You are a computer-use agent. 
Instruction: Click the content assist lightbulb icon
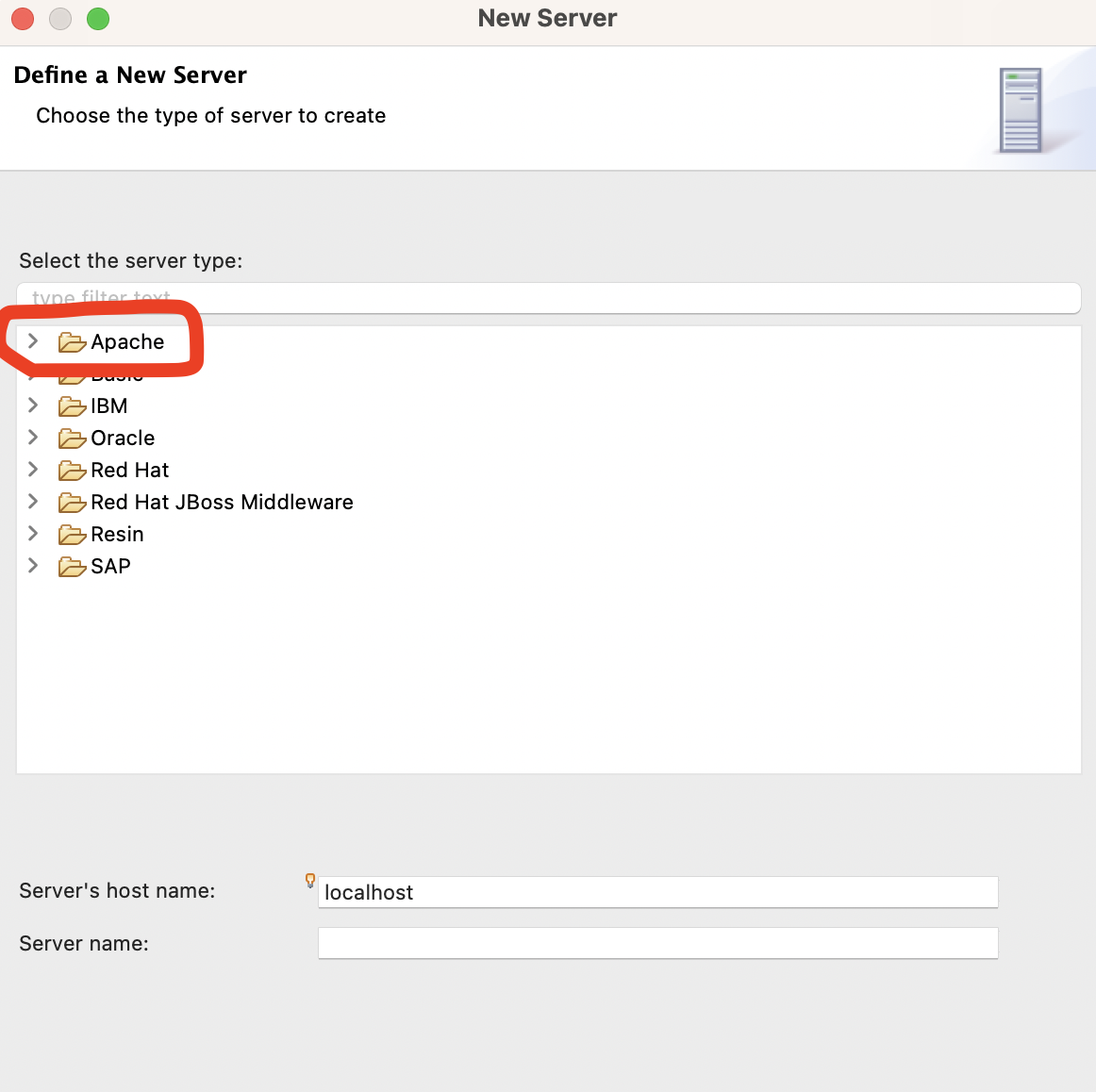tap(310, 881)
